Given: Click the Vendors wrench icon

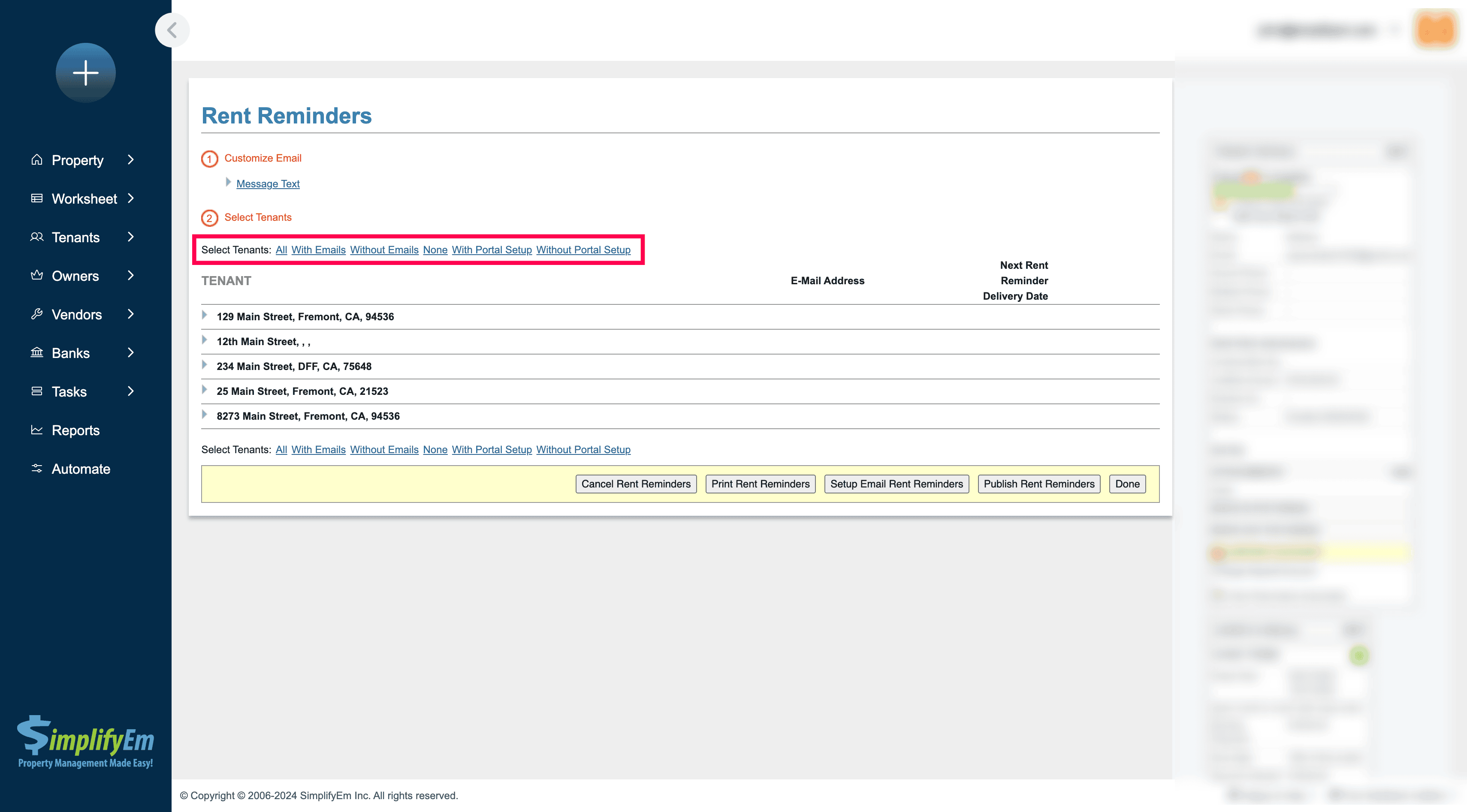Looking at the screenshot, I should click(37, 314).
